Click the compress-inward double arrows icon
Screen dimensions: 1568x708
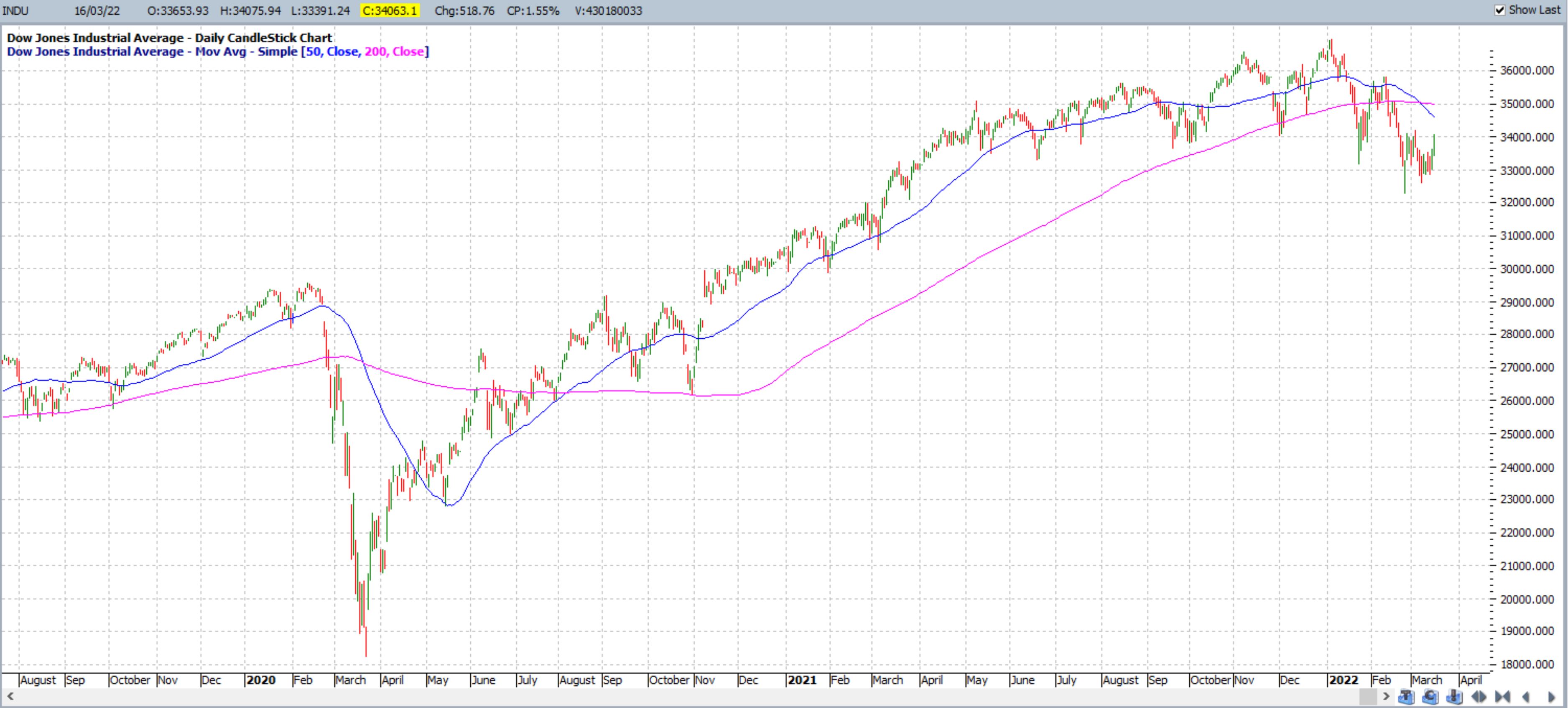click(x=1502, y=696)
